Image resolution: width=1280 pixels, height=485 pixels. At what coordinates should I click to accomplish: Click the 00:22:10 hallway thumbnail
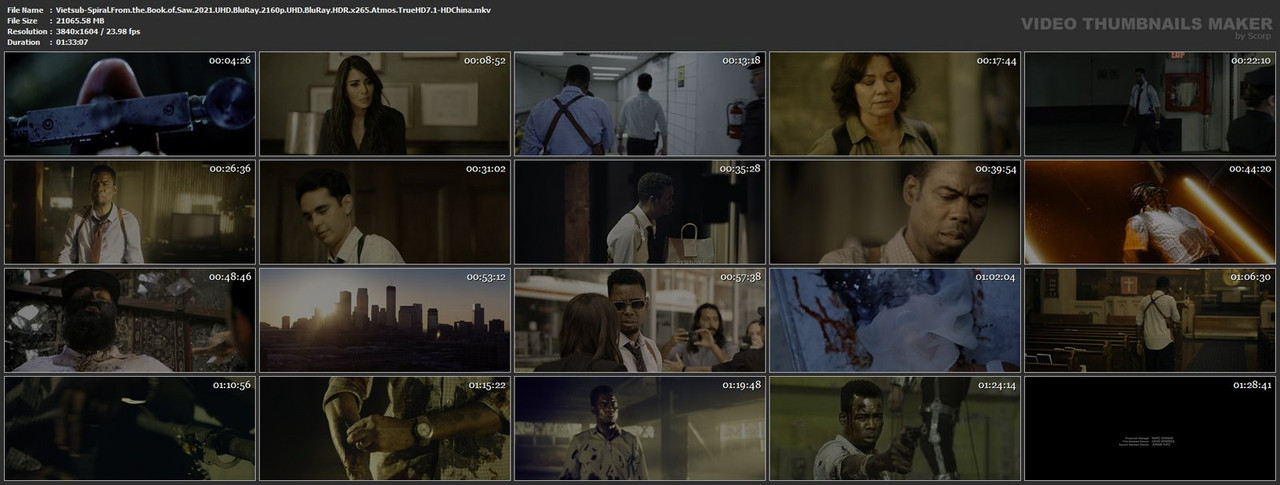coord(1150,104)
